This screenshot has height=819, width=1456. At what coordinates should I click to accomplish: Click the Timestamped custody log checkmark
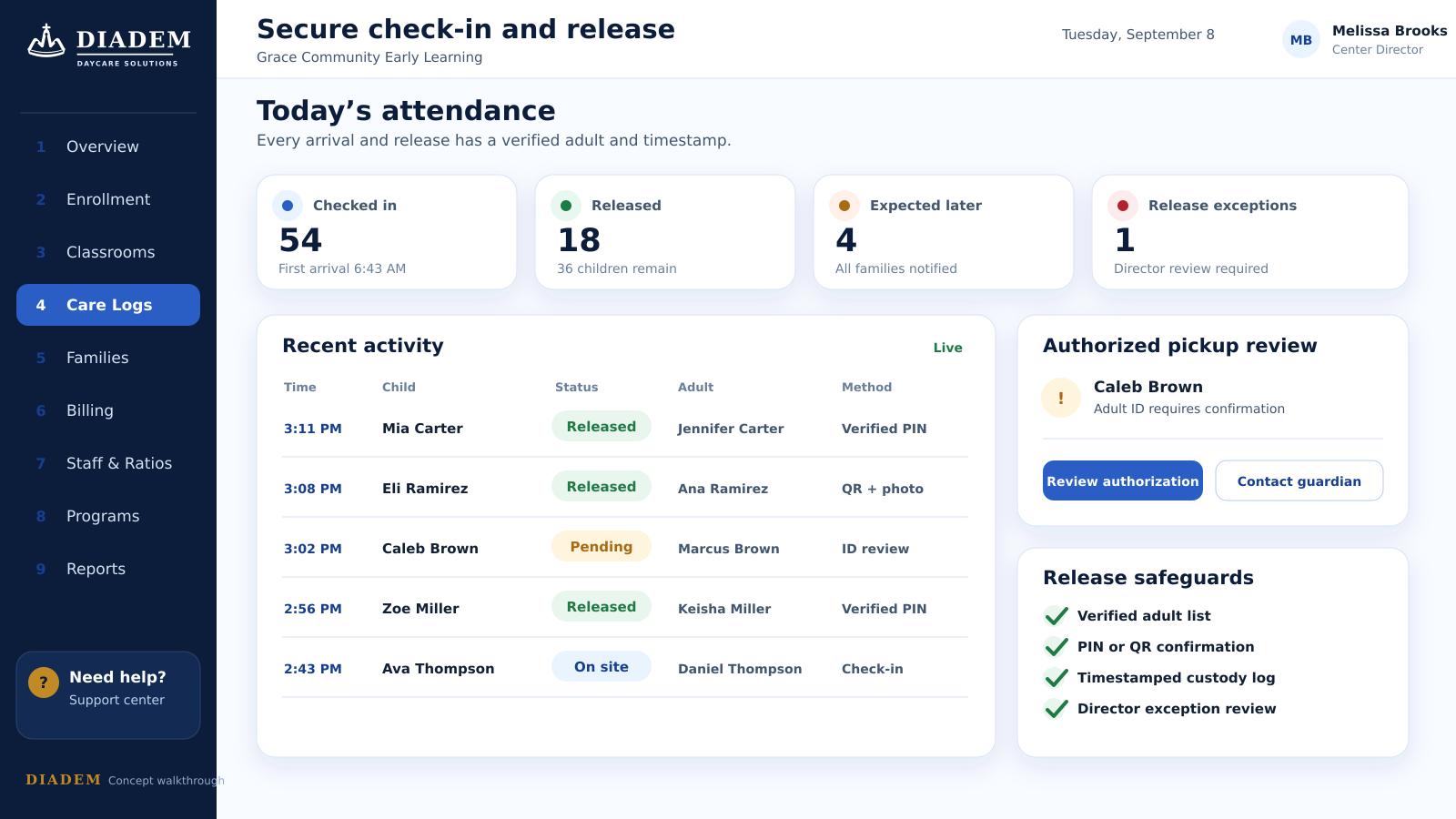1057,678
